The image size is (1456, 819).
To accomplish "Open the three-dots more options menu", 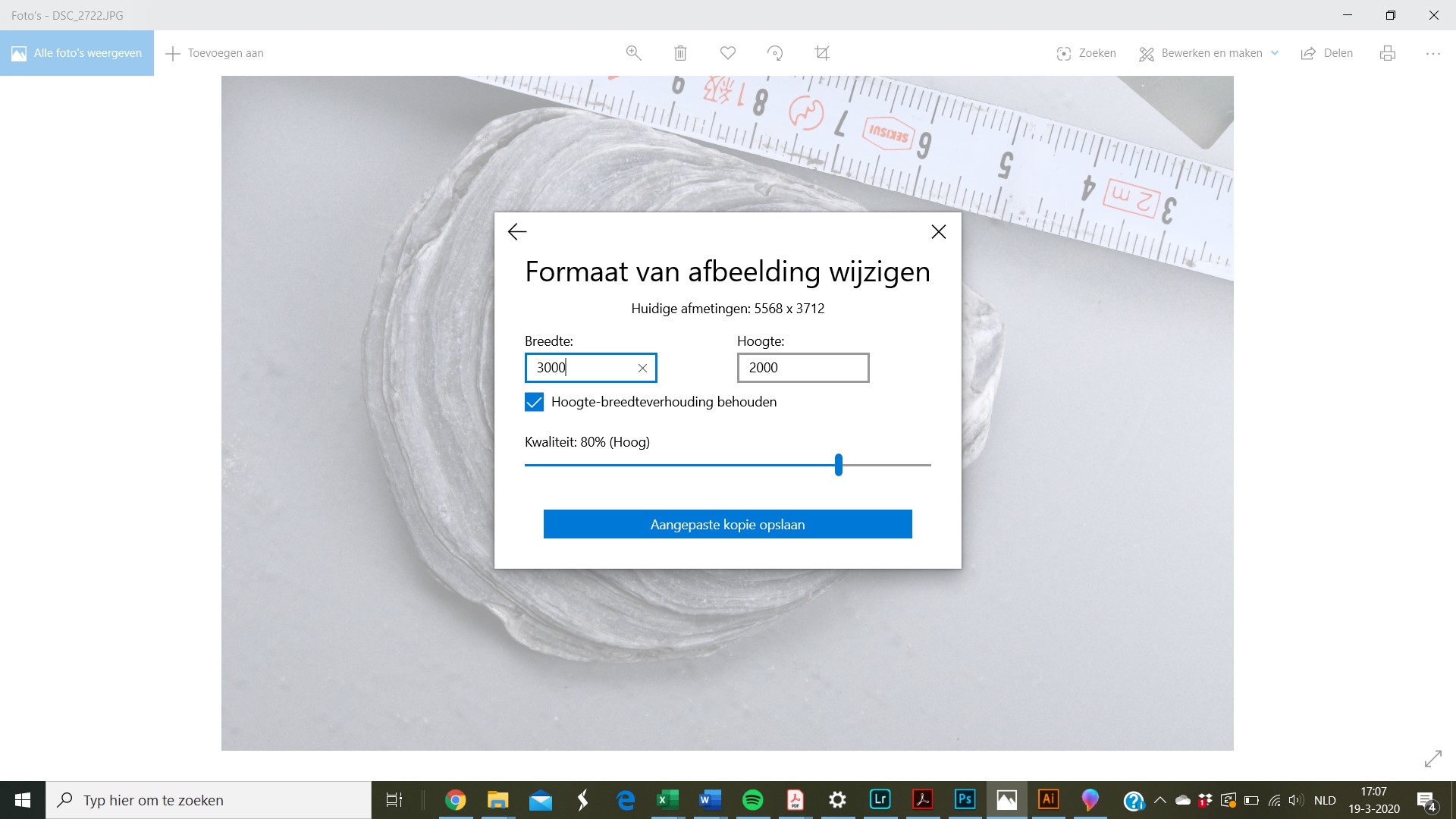I will click(x=1432, y=53).
